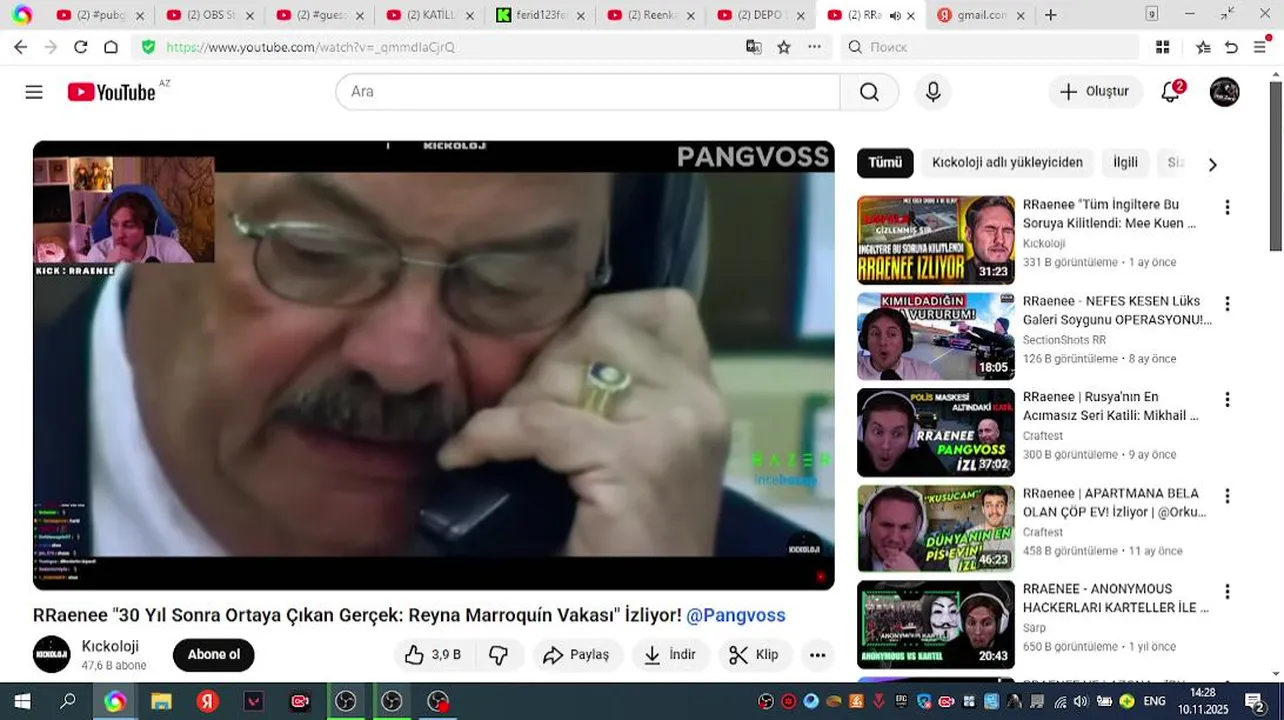The height and width of the screenshot is (720, 1284).
Task: Open Kıckoloji channel name link
Action: (110, 646)
